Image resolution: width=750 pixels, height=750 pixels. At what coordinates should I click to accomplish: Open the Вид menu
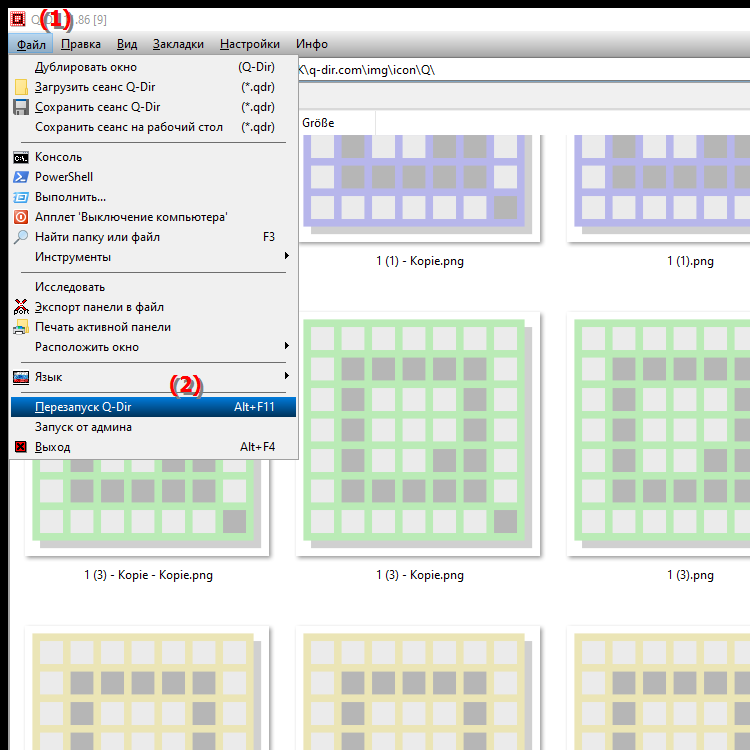[127, 44]
